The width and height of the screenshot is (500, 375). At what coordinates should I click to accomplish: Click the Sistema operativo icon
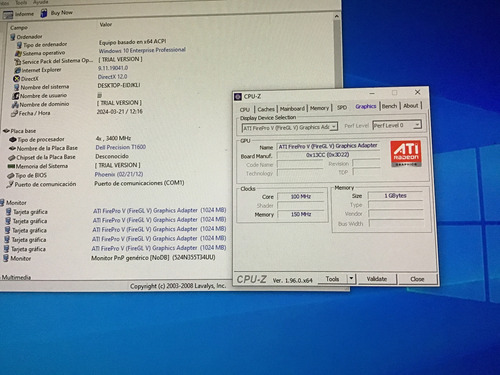(x=18, y=53)
